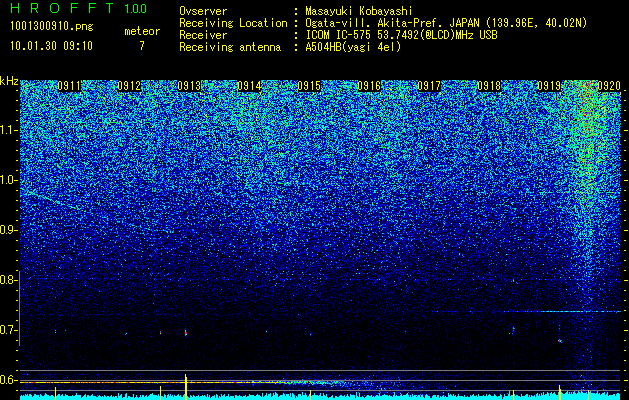This screenshot has height=400, width=629.
Task: Click the 0.8 frequency axis label
Action: [x=9, y=280]
